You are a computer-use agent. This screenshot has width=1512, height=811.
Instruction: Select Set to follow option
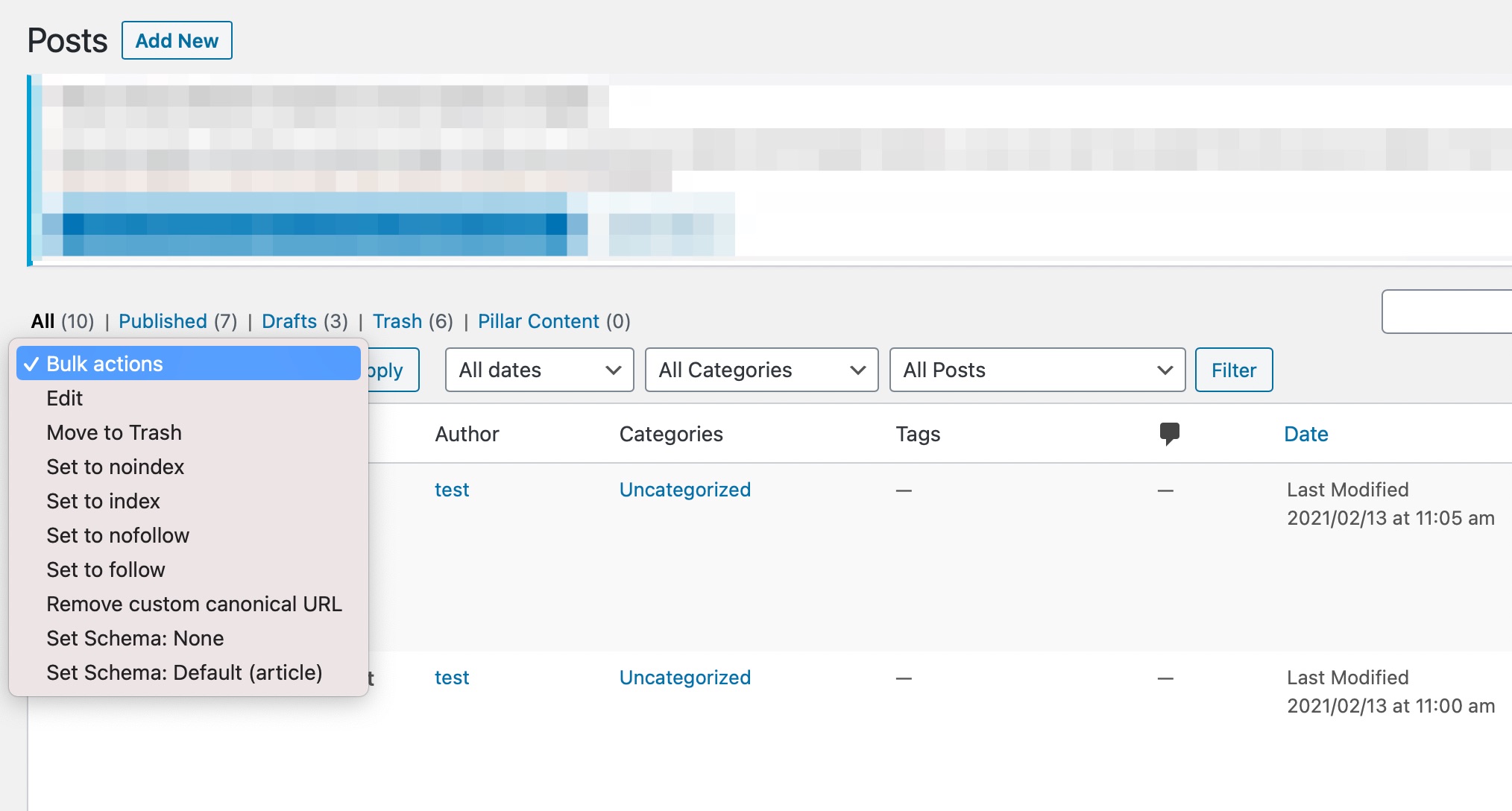(105, 569)
